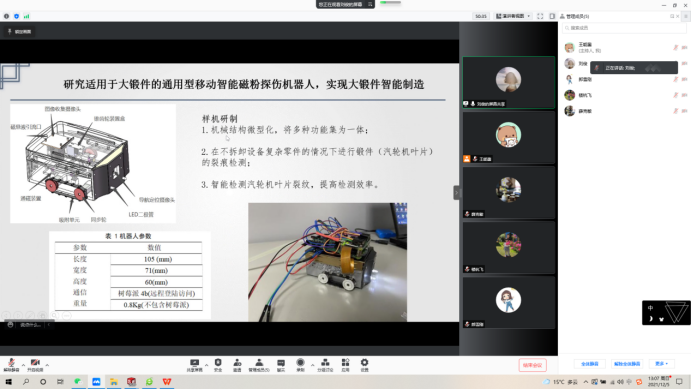Open the Manage Members panel button

click(x=259, y=365)
